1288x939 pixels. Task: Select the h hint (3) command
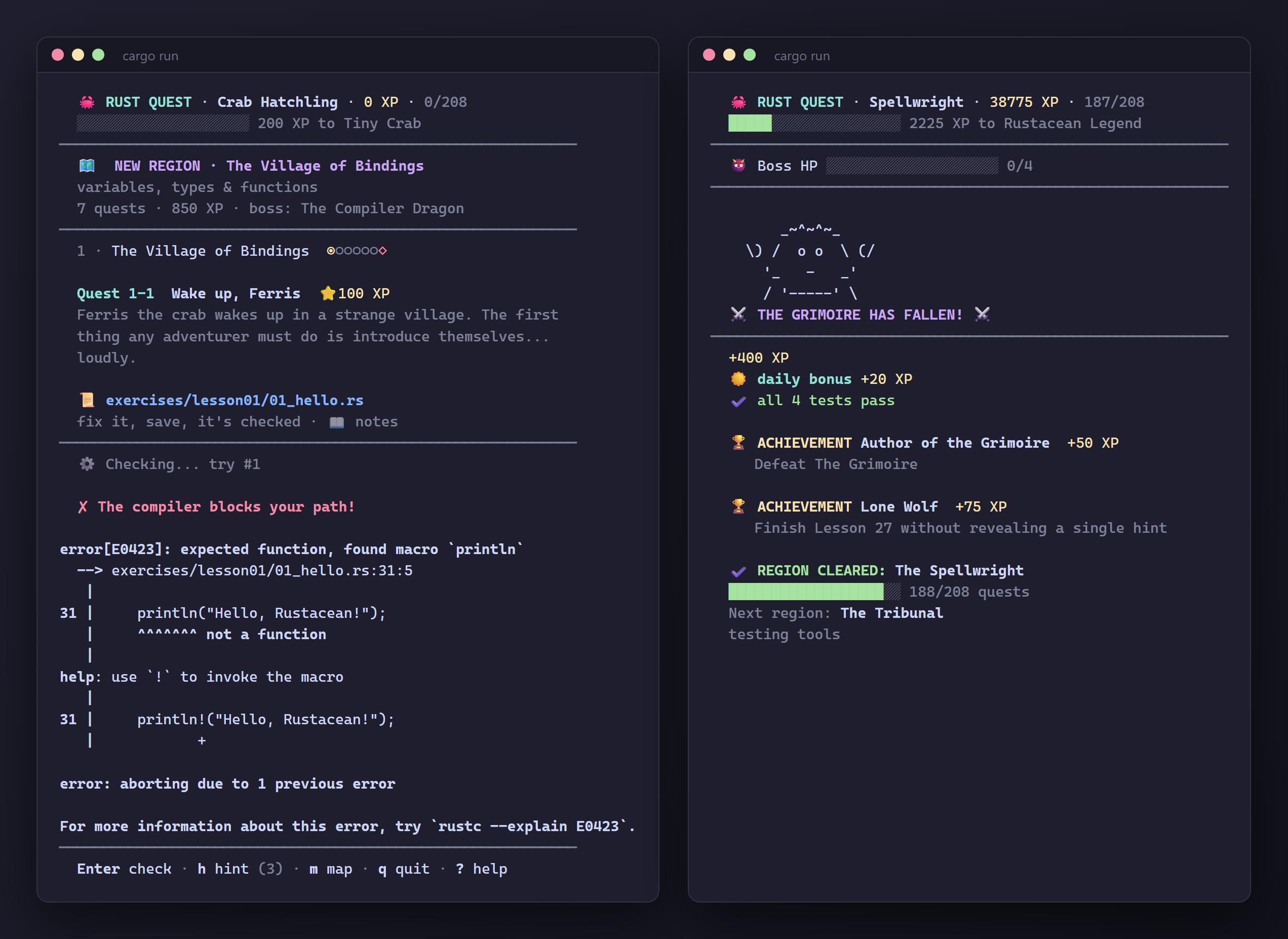click(240, 869)
